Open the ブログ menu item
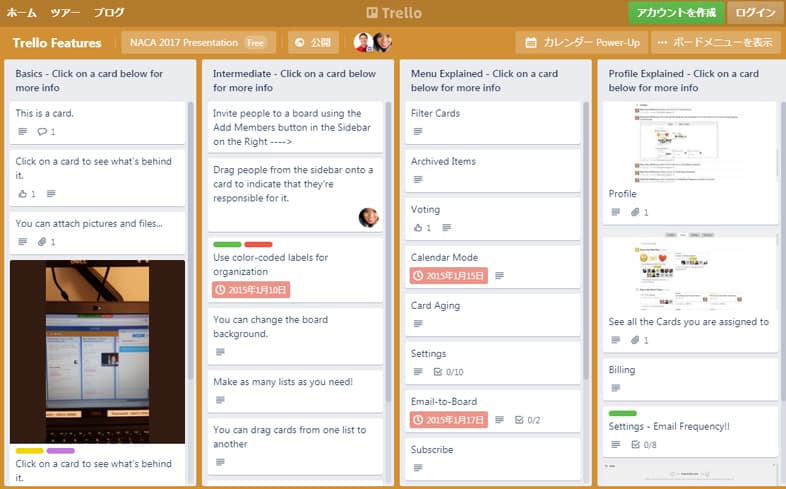 coord(109,13)
